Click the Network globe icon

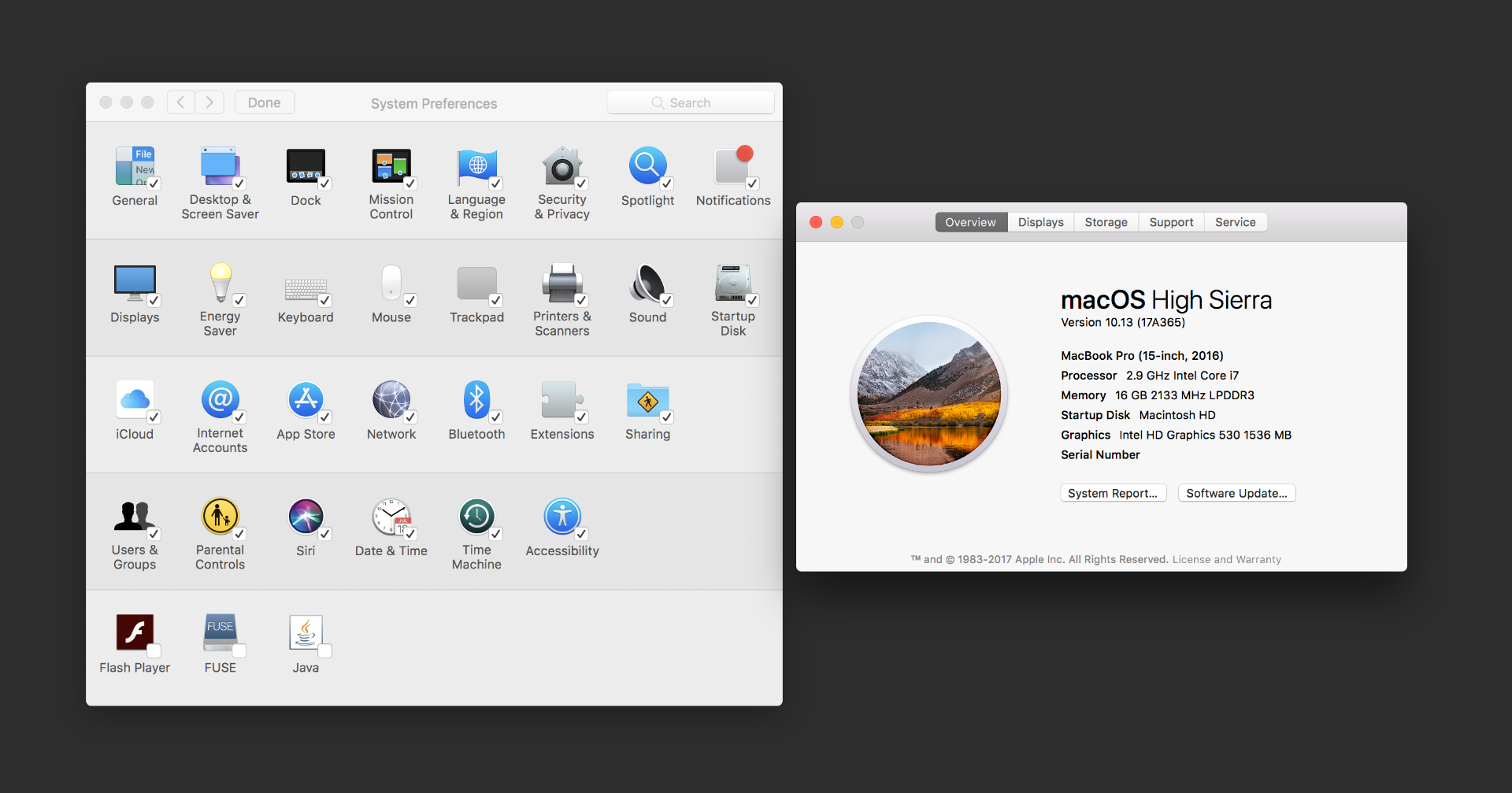coord(391,399)
